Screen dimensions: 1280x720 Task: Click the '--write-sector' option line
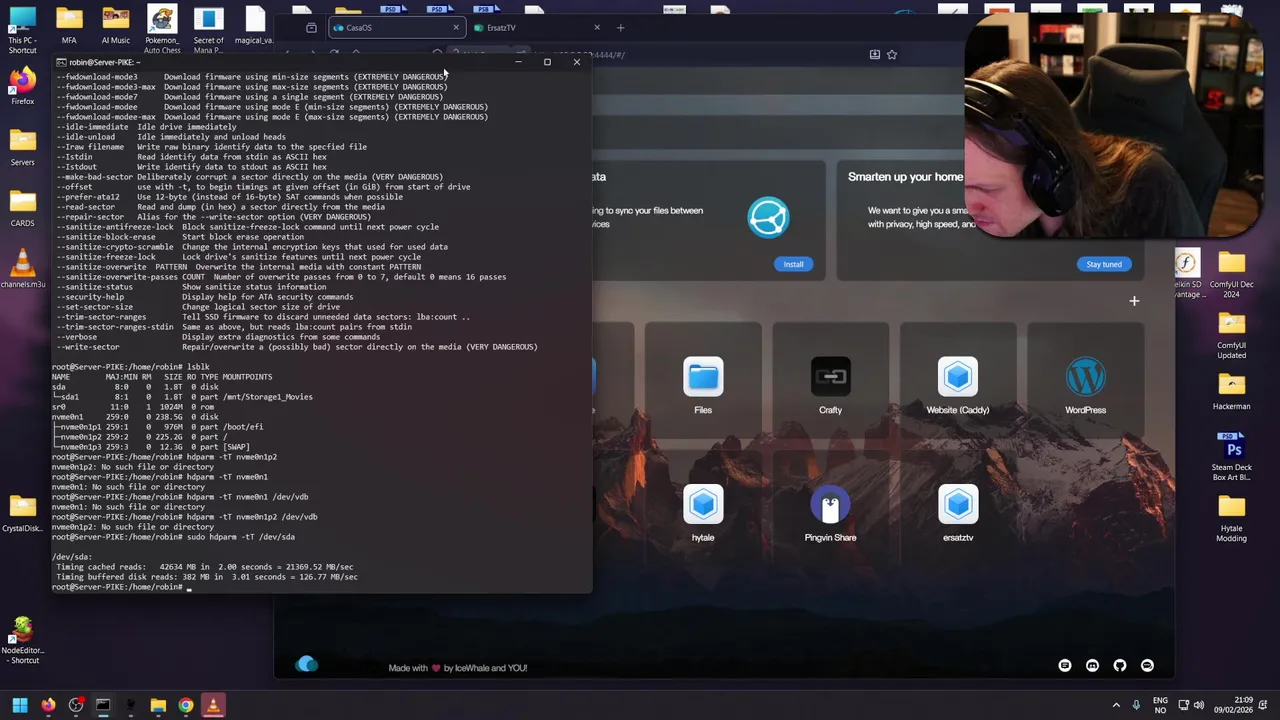(x=296, y=347)
